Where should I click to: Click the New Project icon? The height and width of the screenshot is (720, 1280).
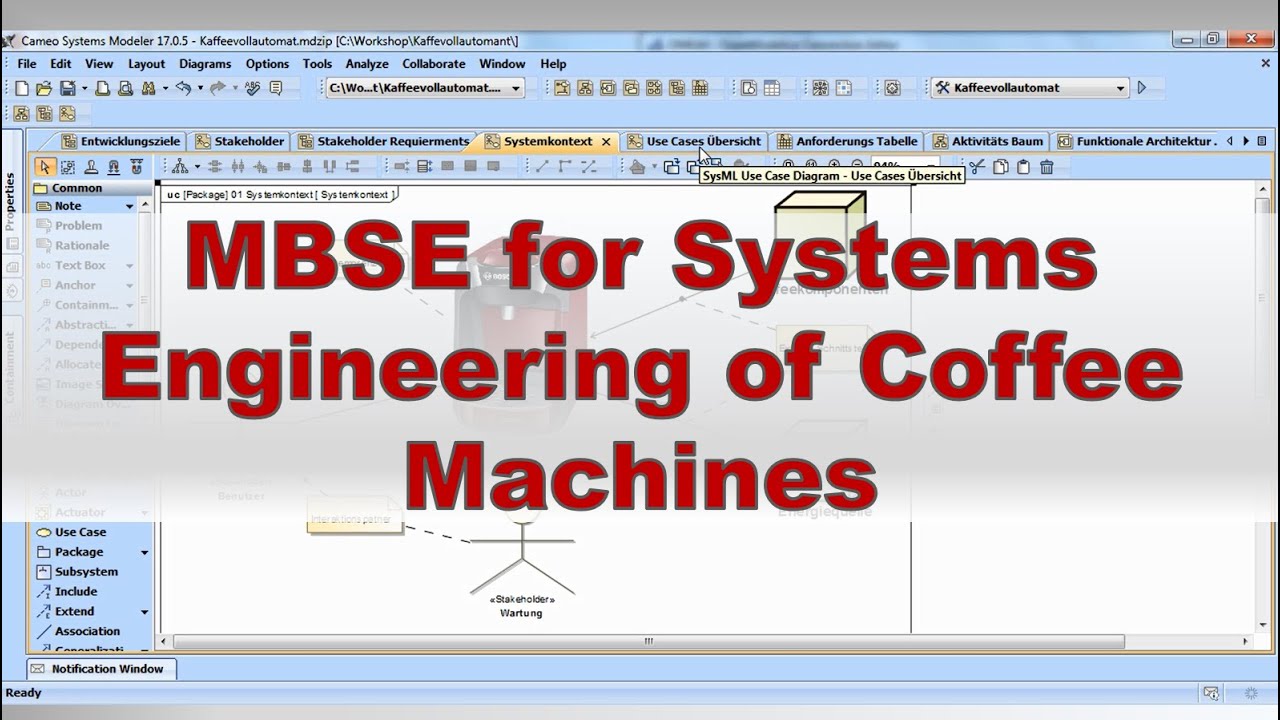tap(21, 88)
